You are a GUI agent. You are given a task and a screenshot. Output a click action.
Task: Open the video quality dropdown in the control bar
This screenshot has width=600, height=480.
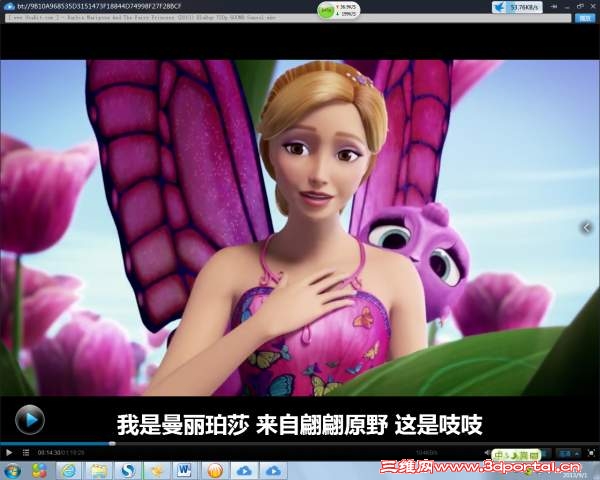click(568, 454)
